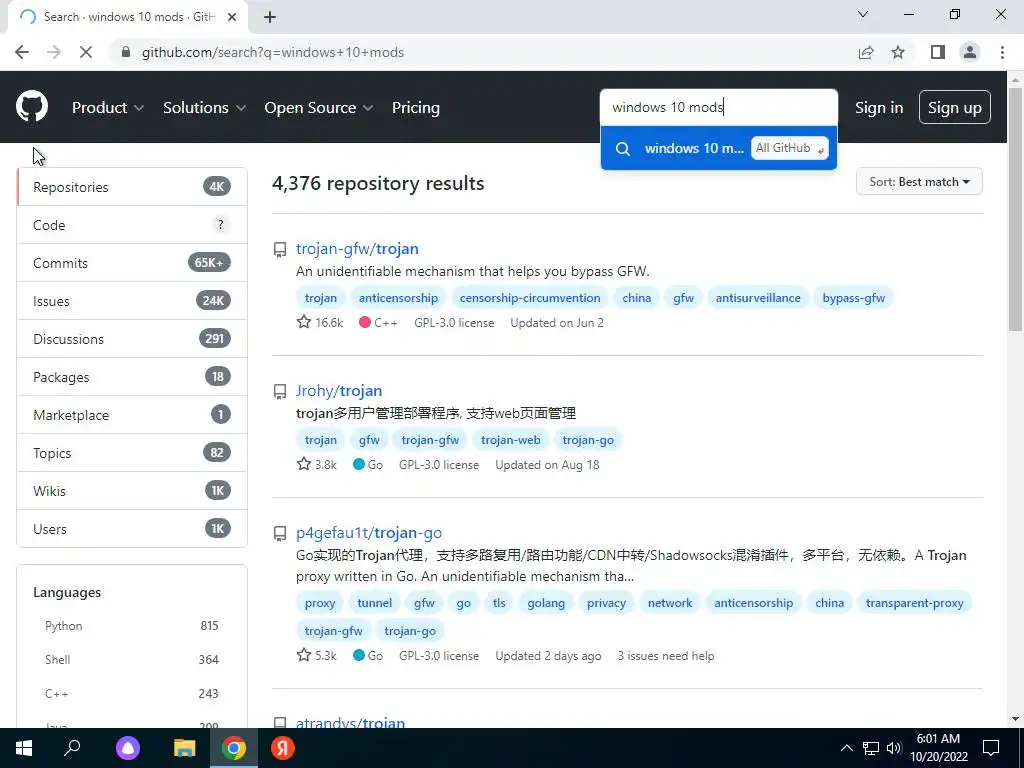
Task: Open the Sort: Best match dropdown
Action: tap(919, 182)
